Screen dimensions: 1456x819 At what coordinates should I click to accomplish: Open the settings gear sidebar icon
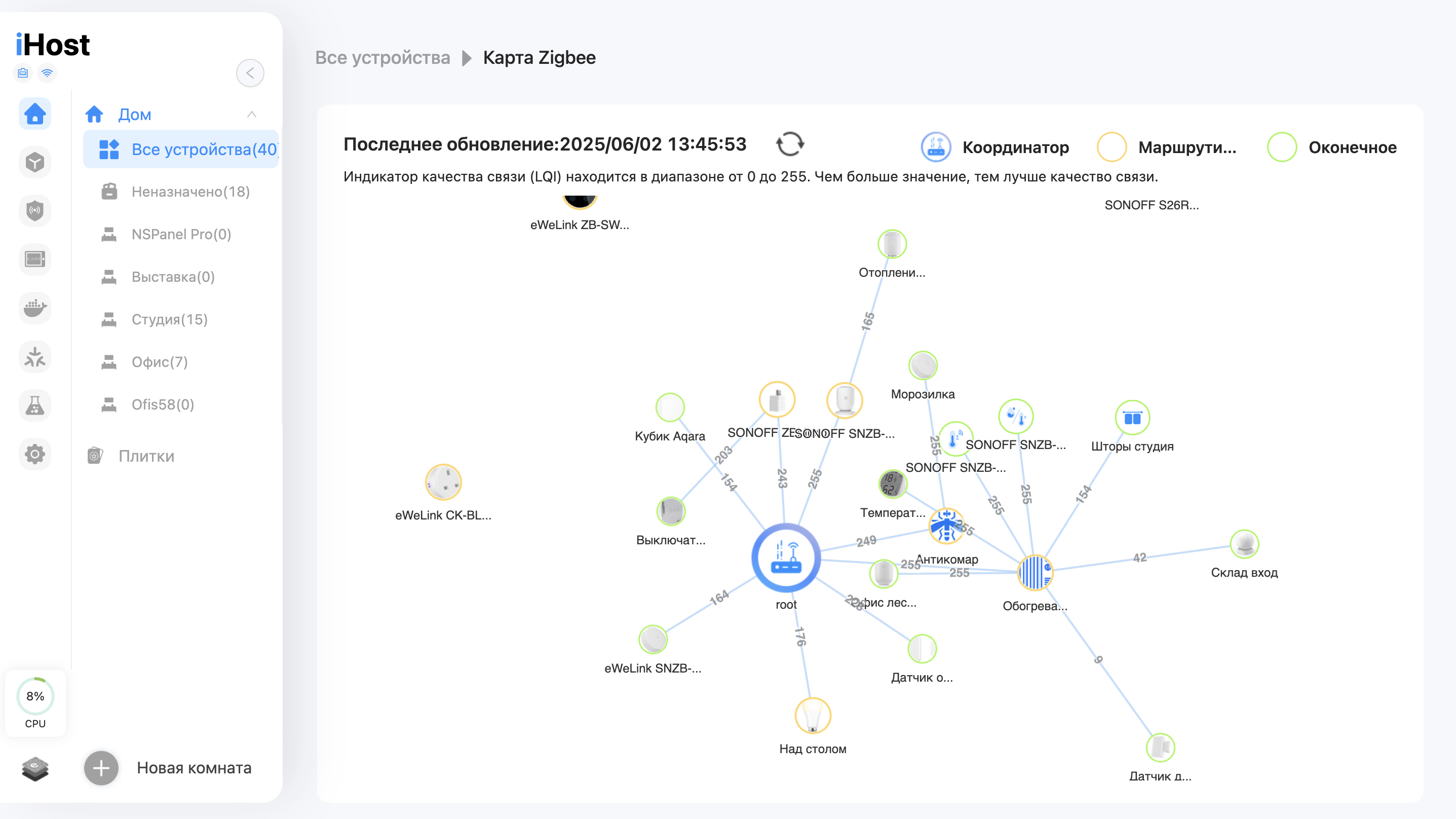click(x=35, y=454)
